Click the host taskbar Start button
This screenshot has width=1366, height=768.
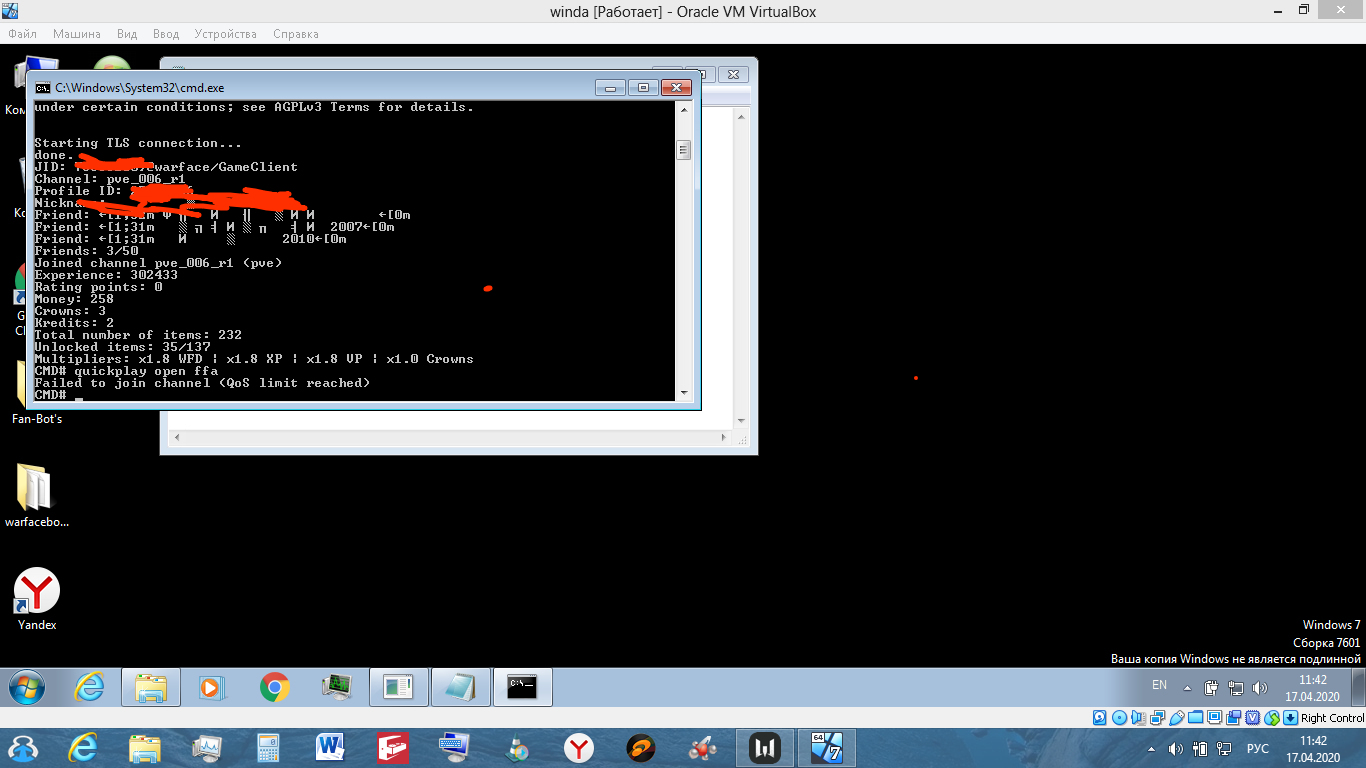click(22, 748)
